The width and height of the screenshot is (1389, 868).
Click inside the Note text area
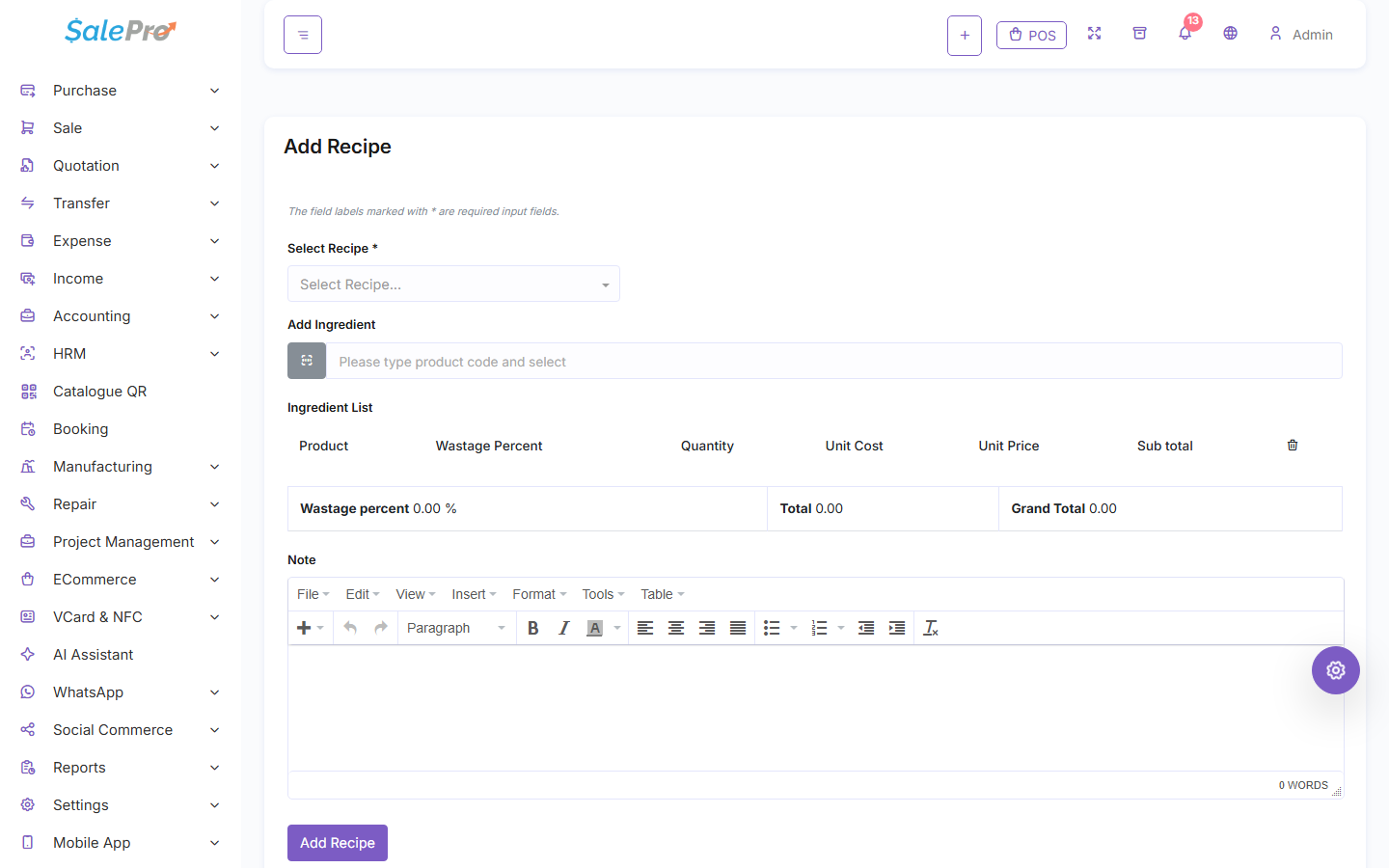tap(816, 708)
